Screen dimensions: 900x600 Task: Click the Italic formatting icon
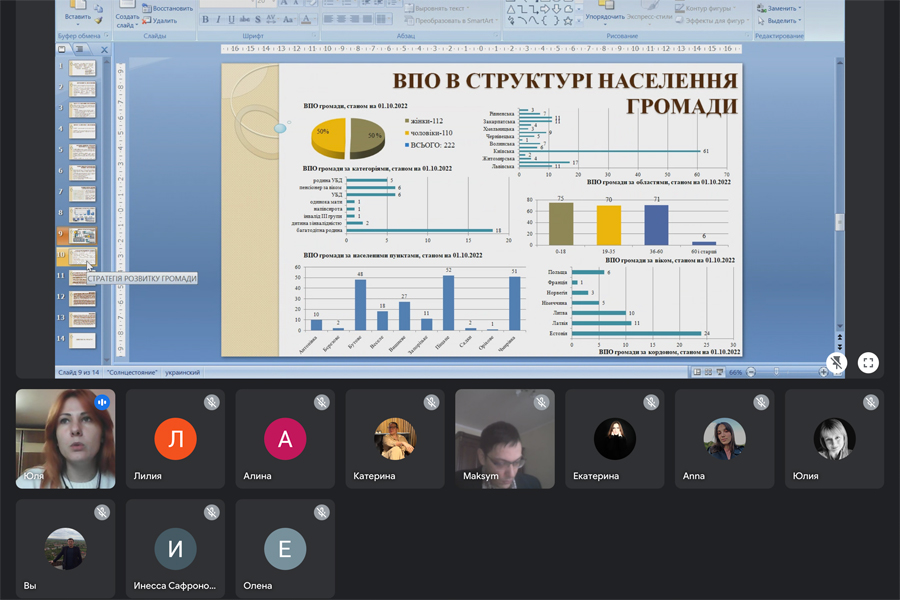click(218, 20)
